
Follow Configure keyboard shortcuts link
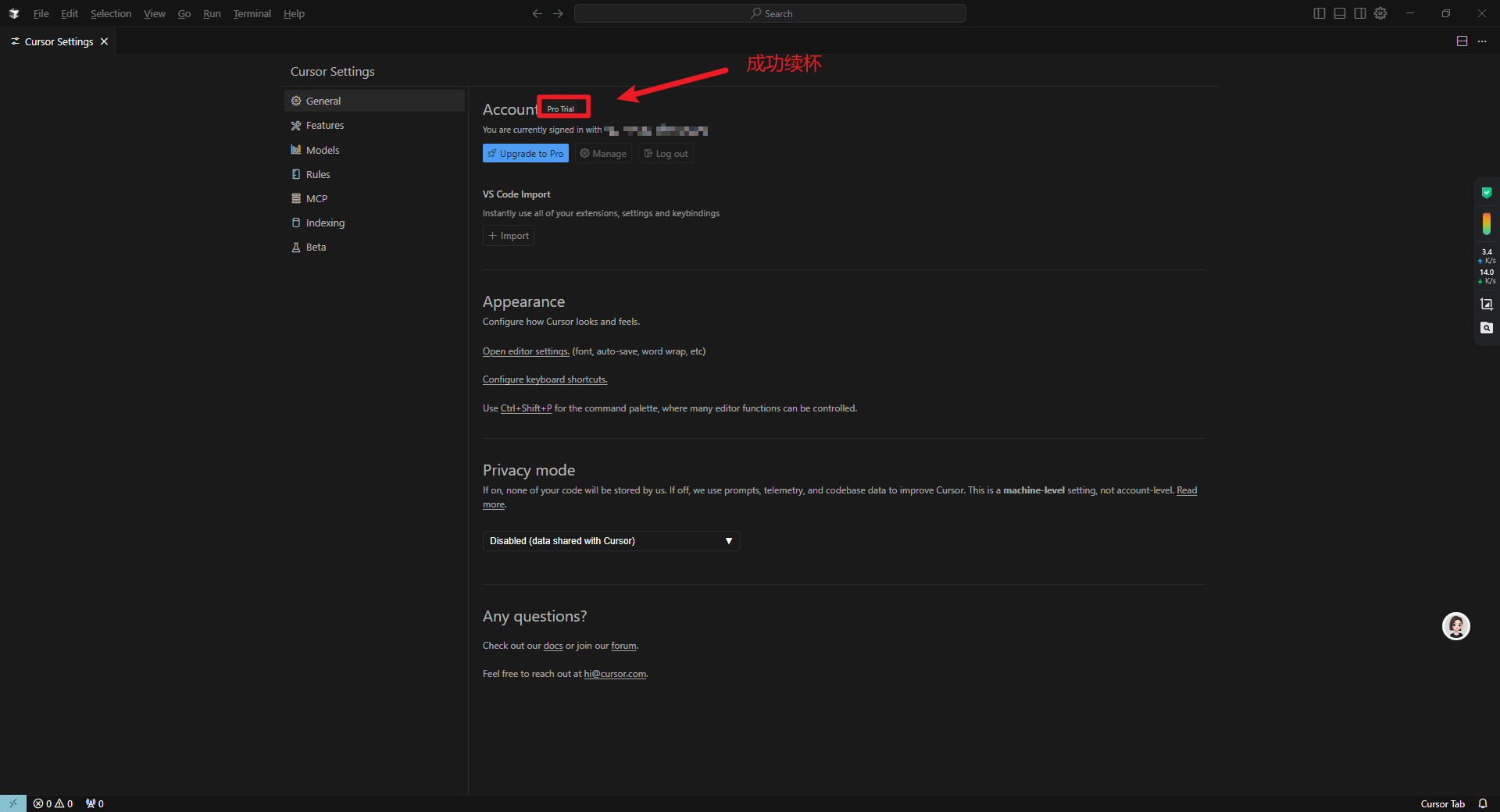[545, 379]
